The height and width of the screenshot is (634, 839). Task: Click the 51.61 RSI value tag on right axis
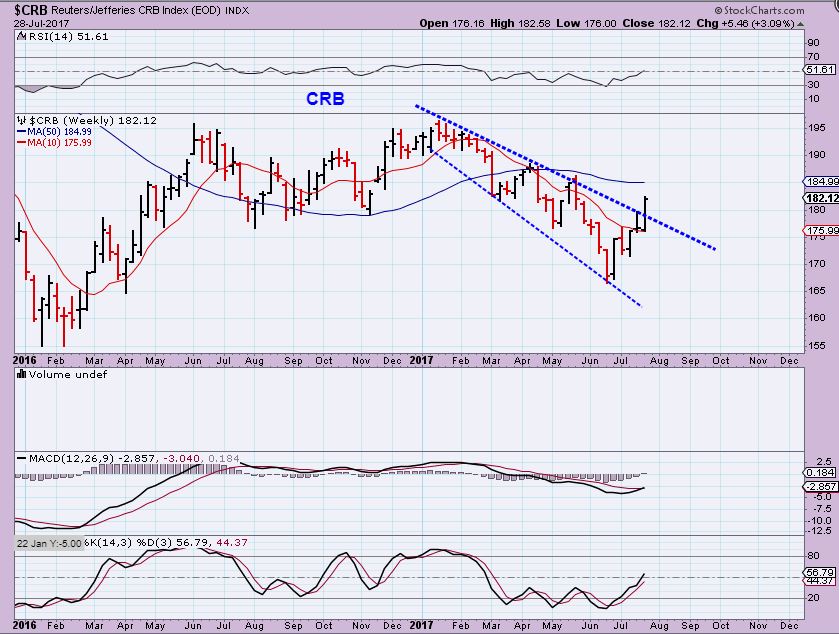point(819,70)
